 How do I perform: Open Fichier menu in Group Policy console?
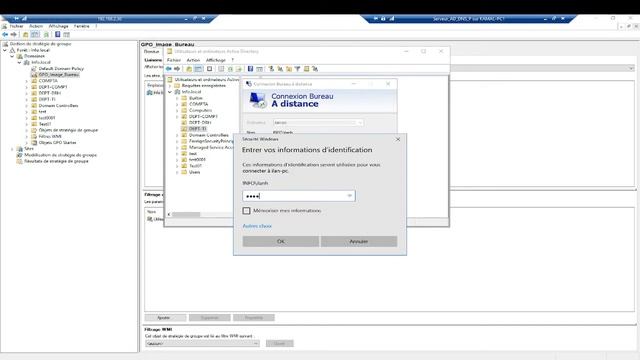[x=16, y=26]
